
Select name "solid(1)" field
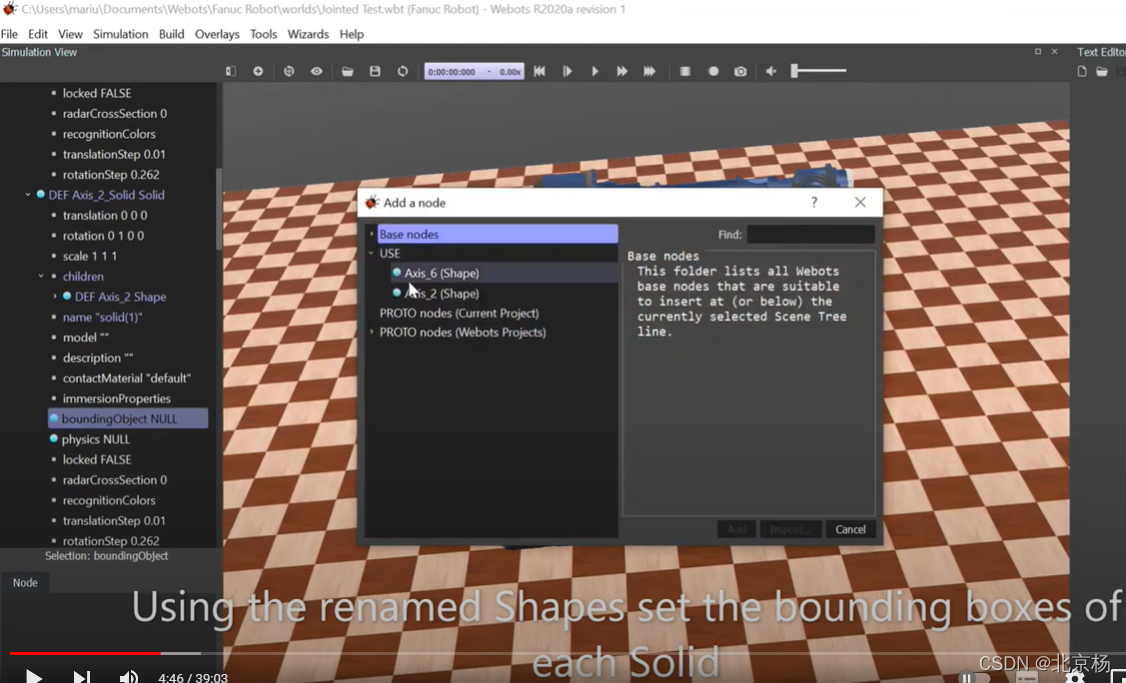click(x=103, y=317)
